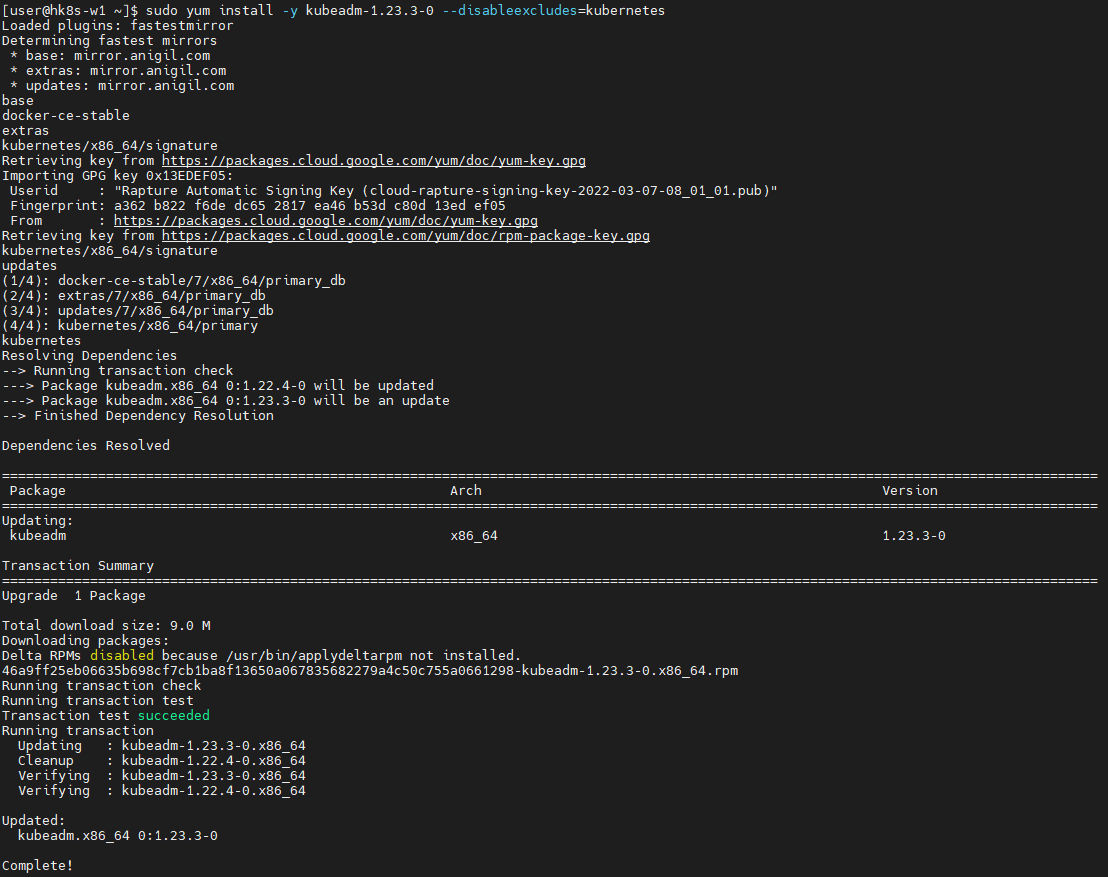1108x877 pixels.
Task: Click 'Downloading packages:' line
Action: click(86, 640)
